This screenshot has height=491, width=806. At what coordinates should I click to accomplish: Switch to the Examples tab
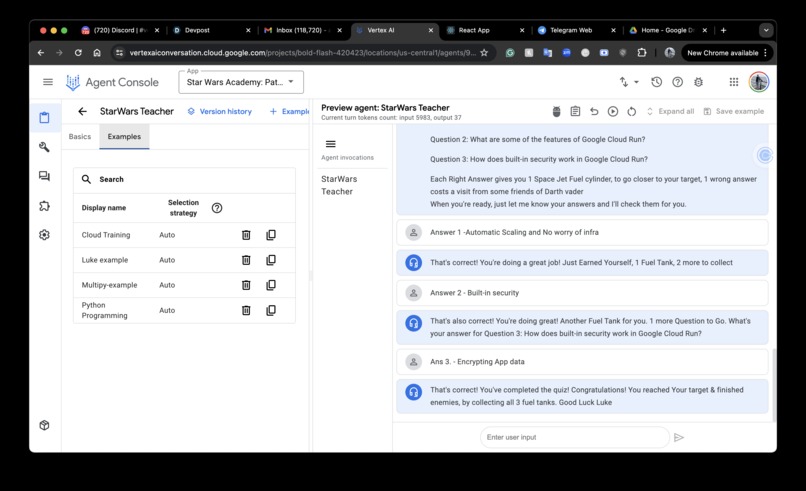tap(124, 136)
